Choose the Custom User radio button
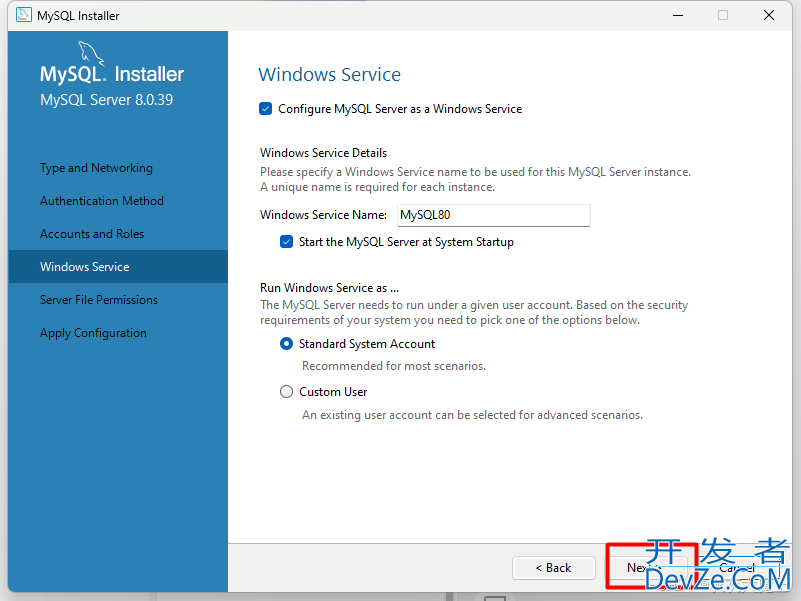This screenshot has width=801, height=601. (287, 392)
